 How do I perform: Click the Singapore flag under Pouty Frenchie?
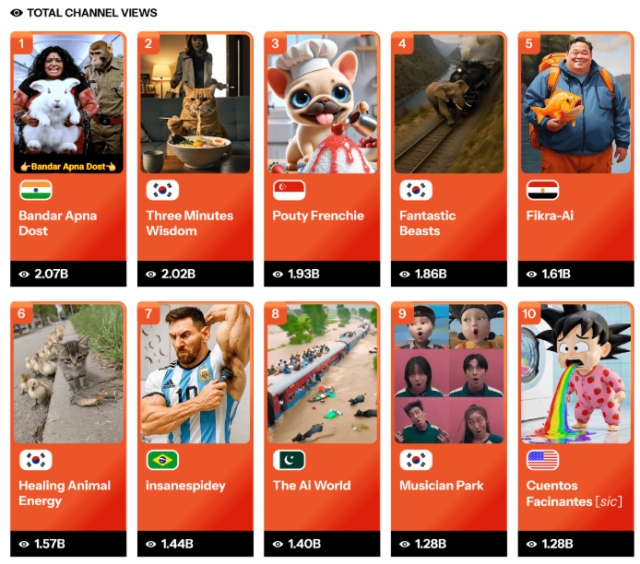tap(289, 190)
